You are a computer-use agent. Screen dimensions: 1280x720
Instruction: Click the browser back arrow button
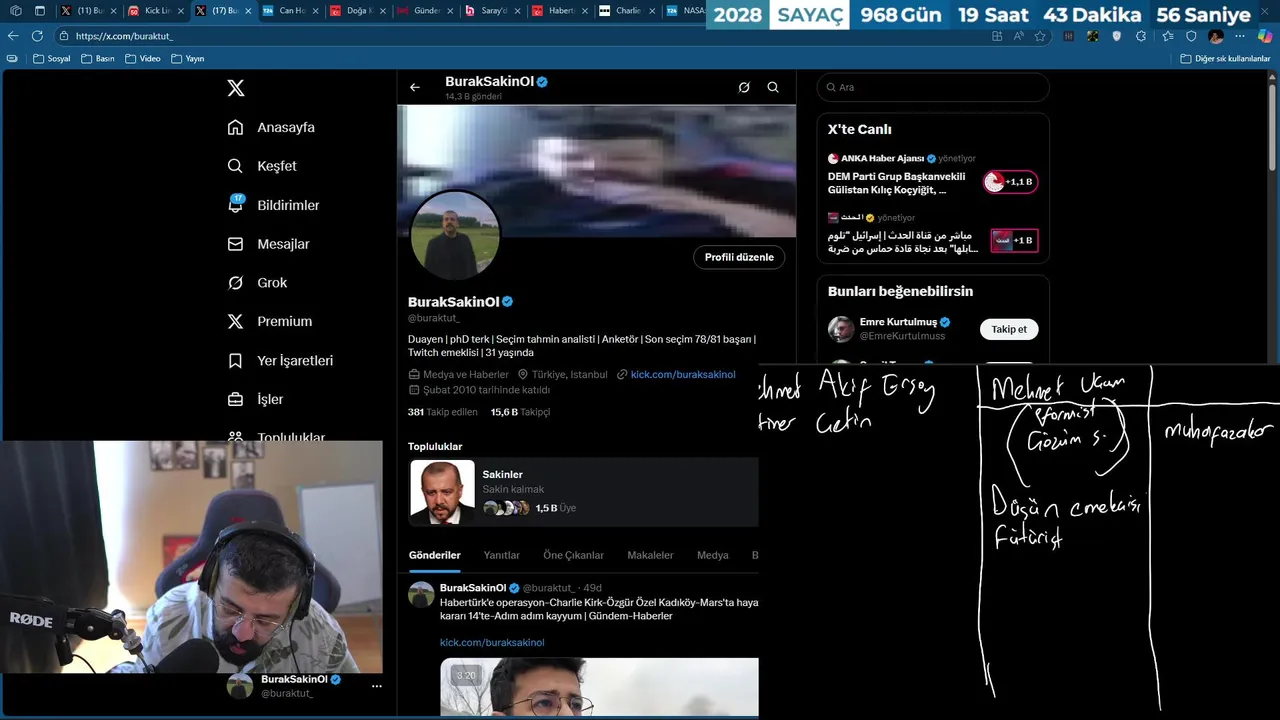[x=13, y=36]
